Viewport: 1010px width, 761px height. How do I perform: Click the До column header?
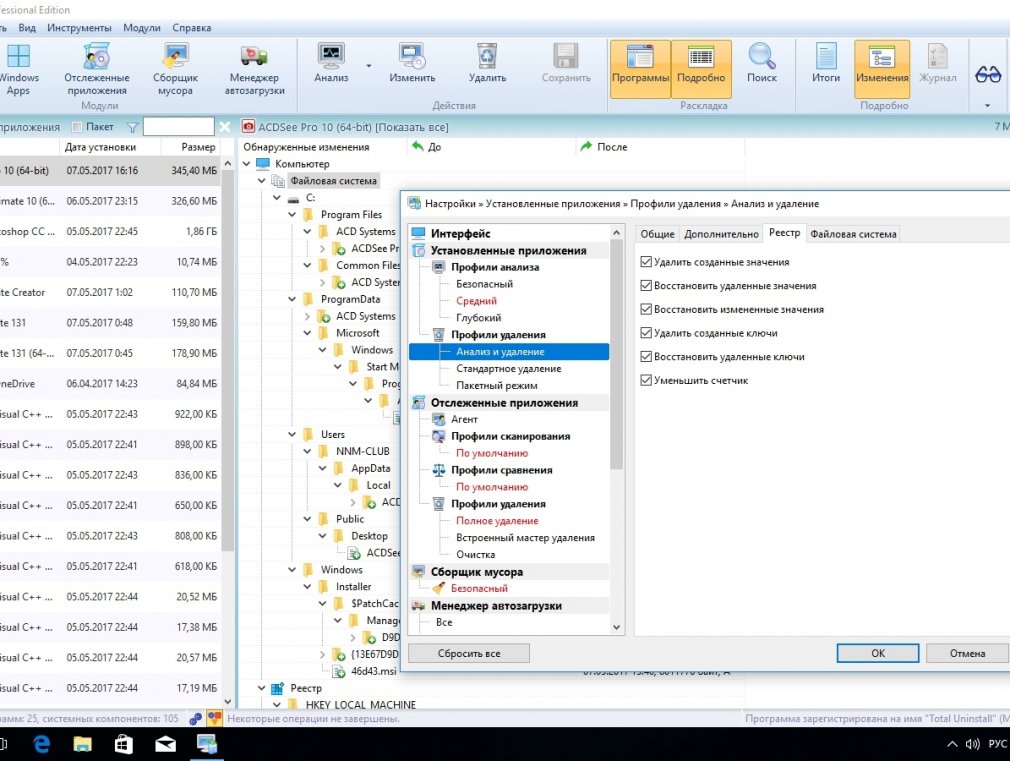coord(491,147)
